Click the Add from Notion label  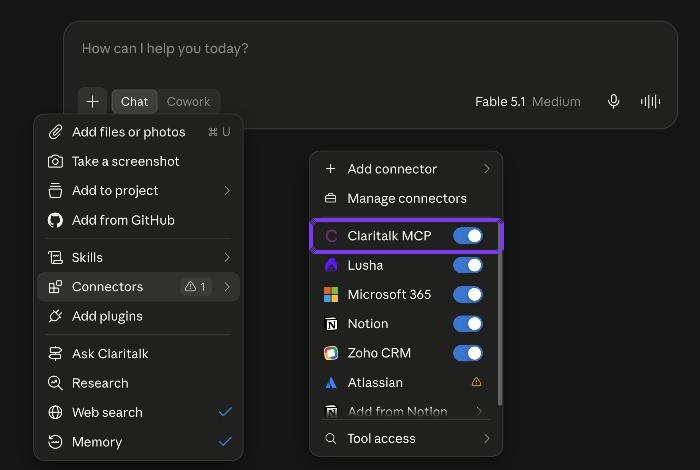pos(397,411)
